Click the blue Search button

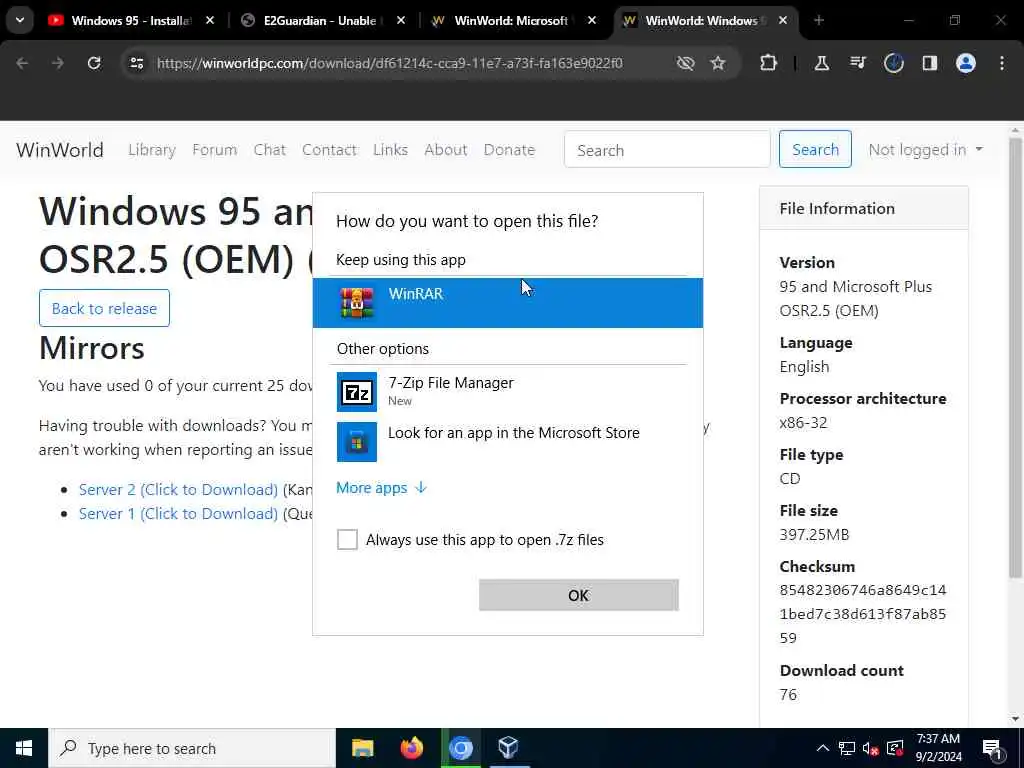point(815,150)
